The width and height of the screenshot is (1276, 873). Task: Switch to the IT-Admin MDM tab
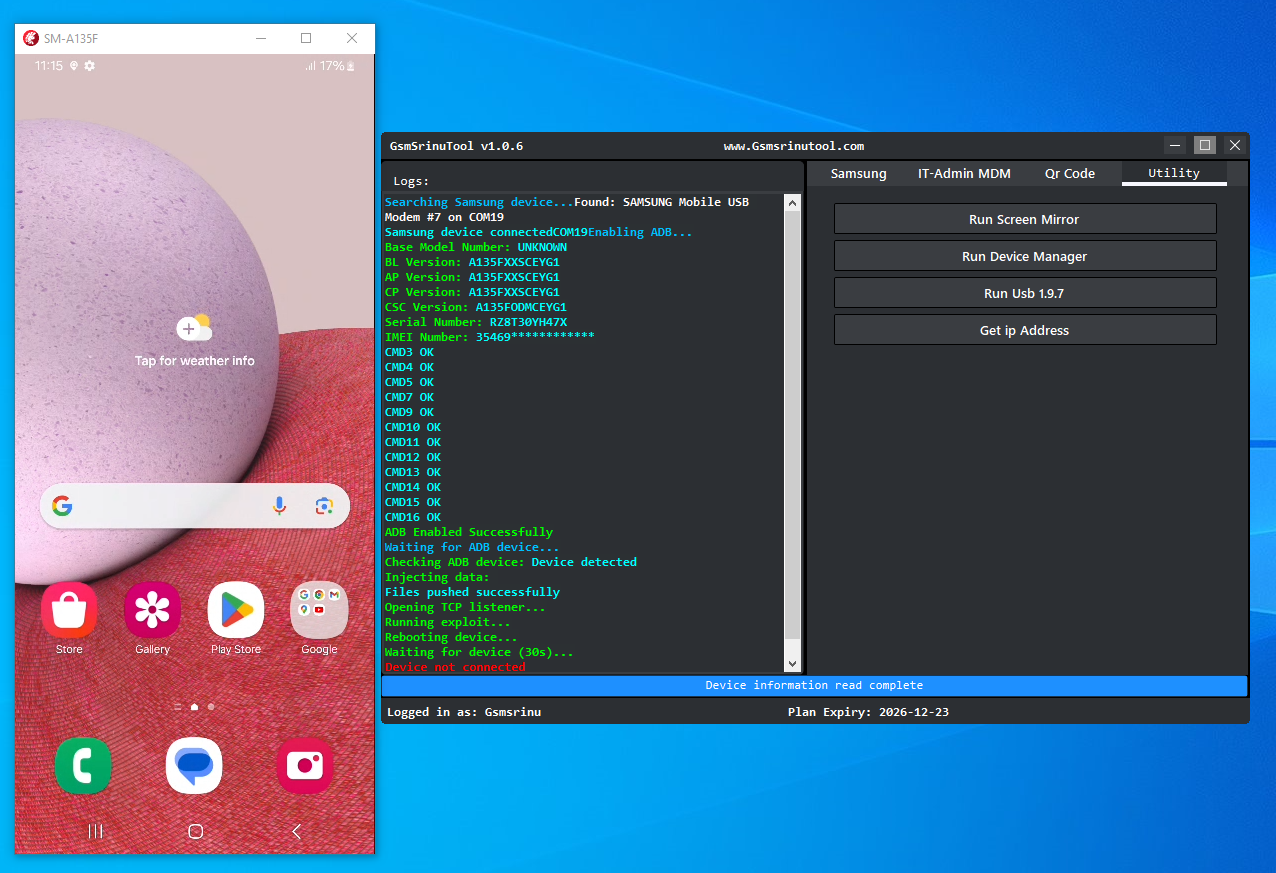point(964,173)
